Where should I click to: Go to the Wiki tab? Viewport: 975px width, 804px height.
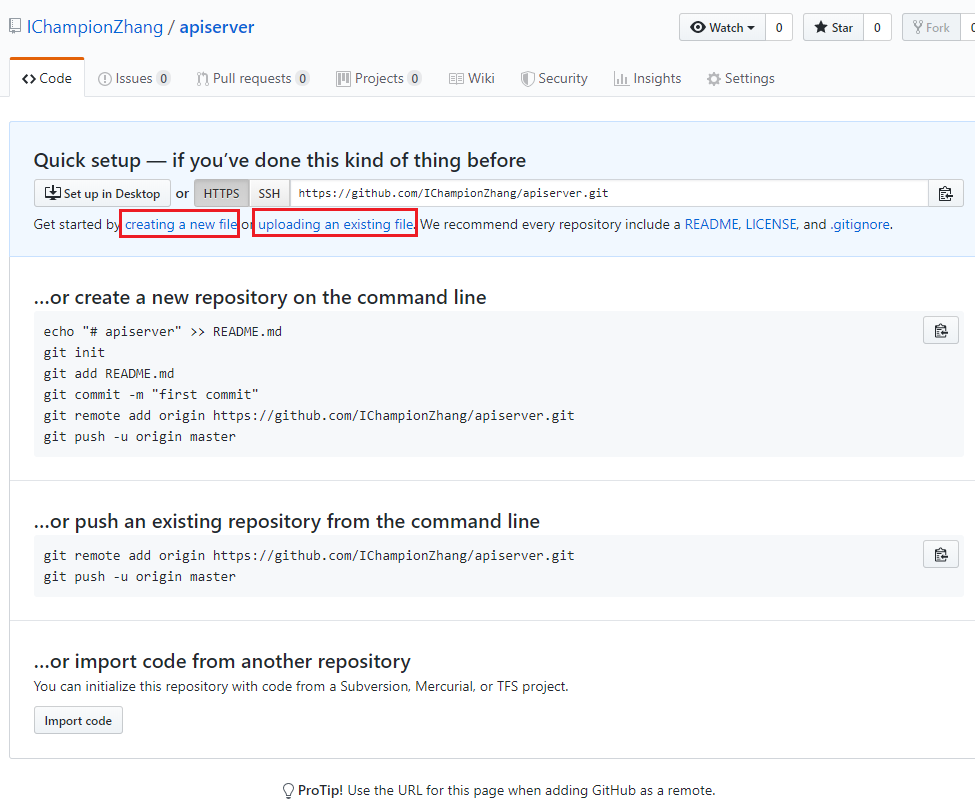(x=472, y=78)
